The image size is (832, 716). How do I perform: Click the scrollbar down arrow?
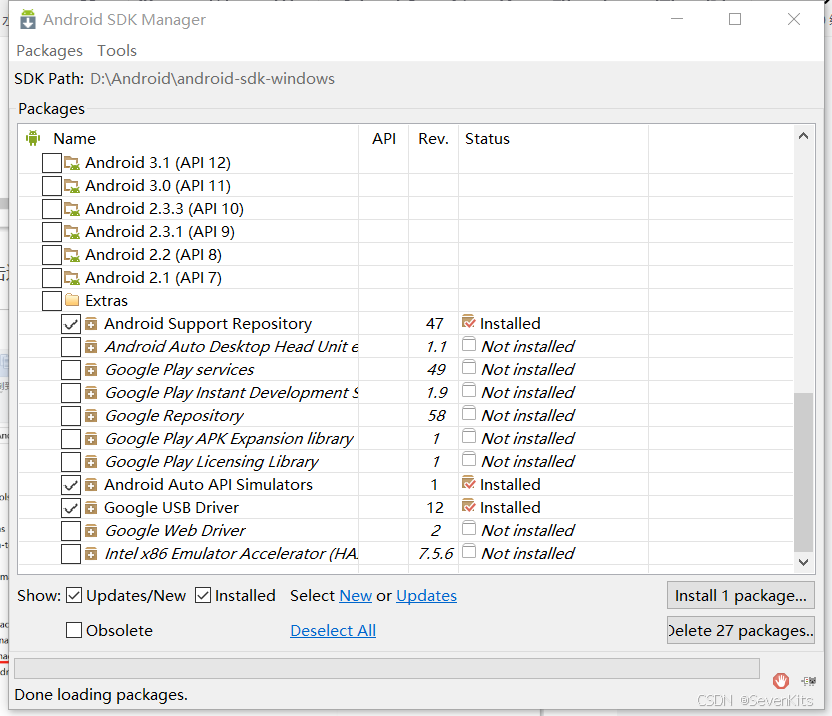[803, 563]
